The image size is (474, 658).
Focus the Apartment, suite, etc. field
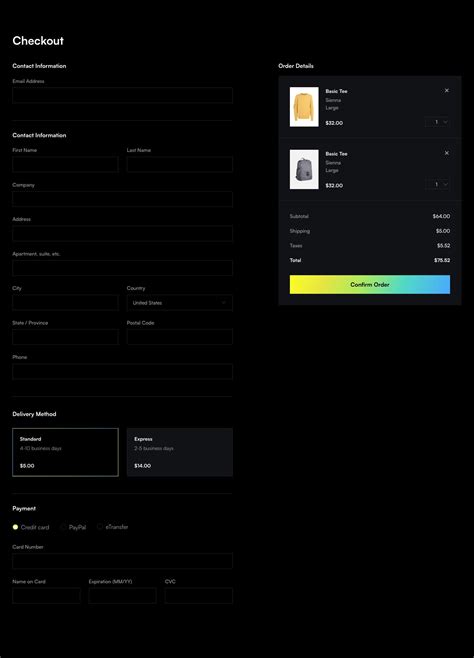(x=122, y=268)
